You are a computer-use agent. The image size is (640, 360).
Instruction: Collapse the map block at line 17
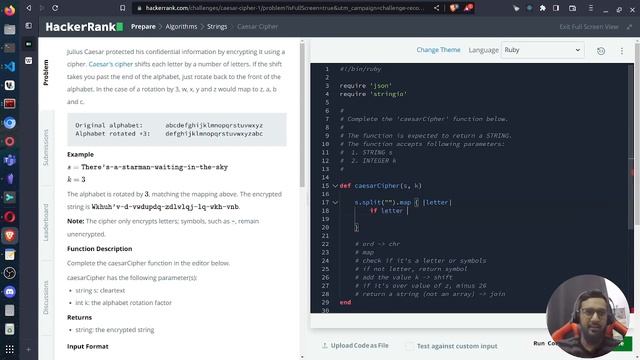335,202
